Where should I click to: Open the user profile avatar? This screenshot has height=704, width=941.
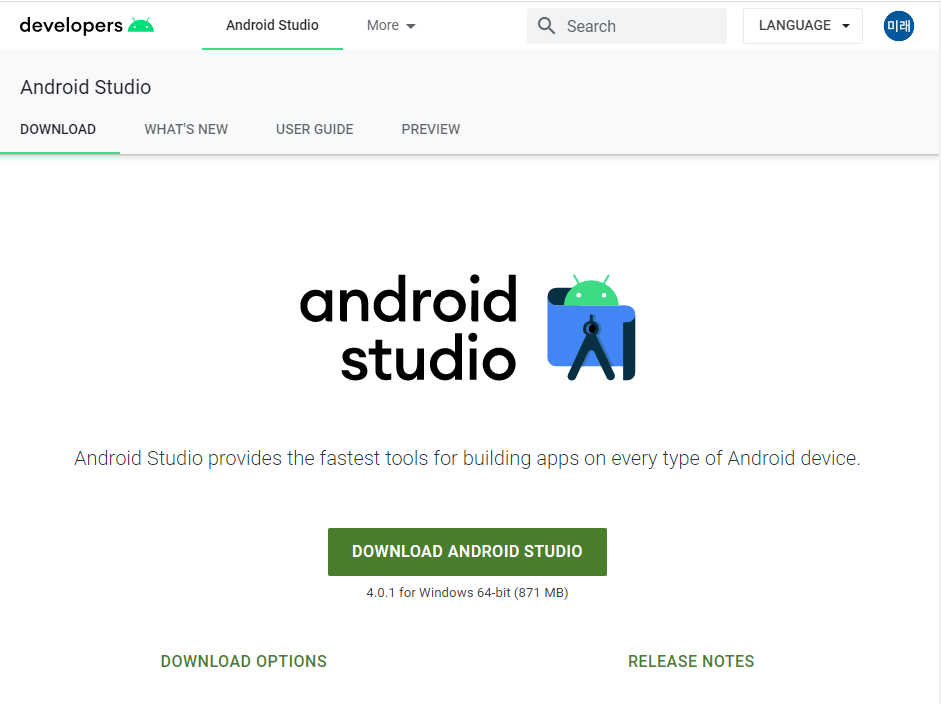point(898,26)
